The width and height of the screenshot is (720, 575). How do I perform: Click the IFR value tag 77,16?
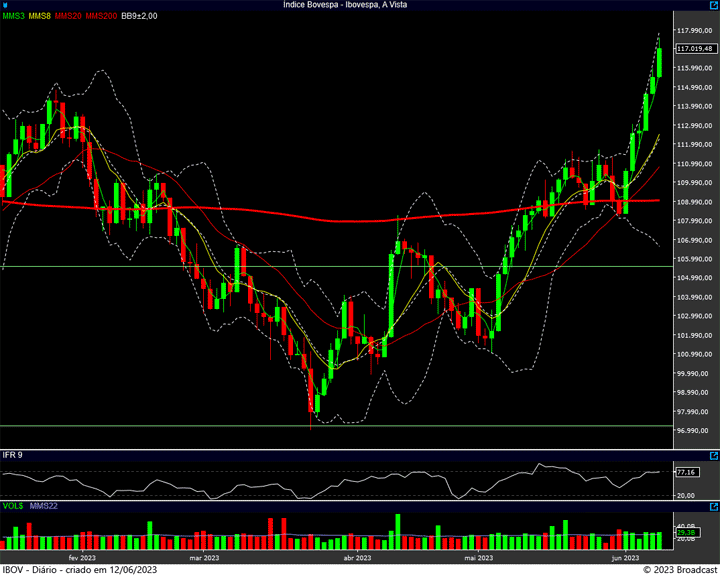(686, 472)
